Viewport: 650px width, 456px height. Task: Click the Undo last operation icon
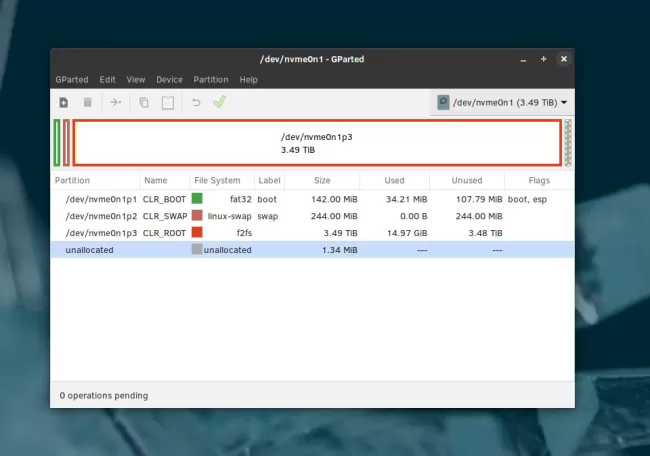click(196, 102)
